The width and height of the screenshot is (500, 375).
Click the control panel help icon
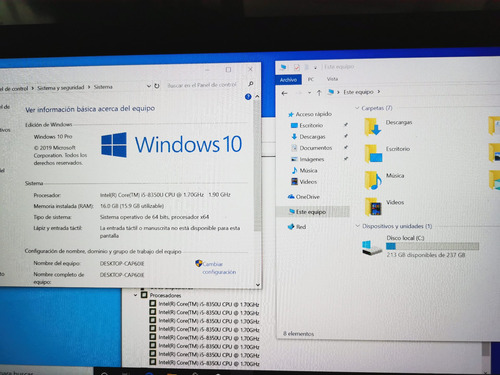(248, 97)
